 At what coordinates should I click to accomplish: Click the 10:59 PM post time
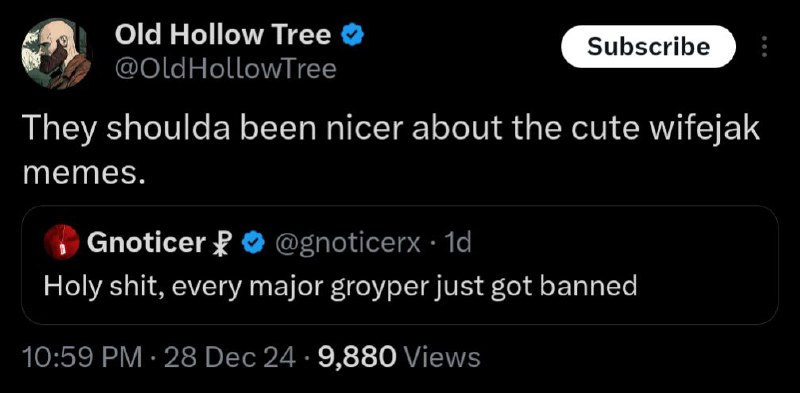tap(83, 357)
